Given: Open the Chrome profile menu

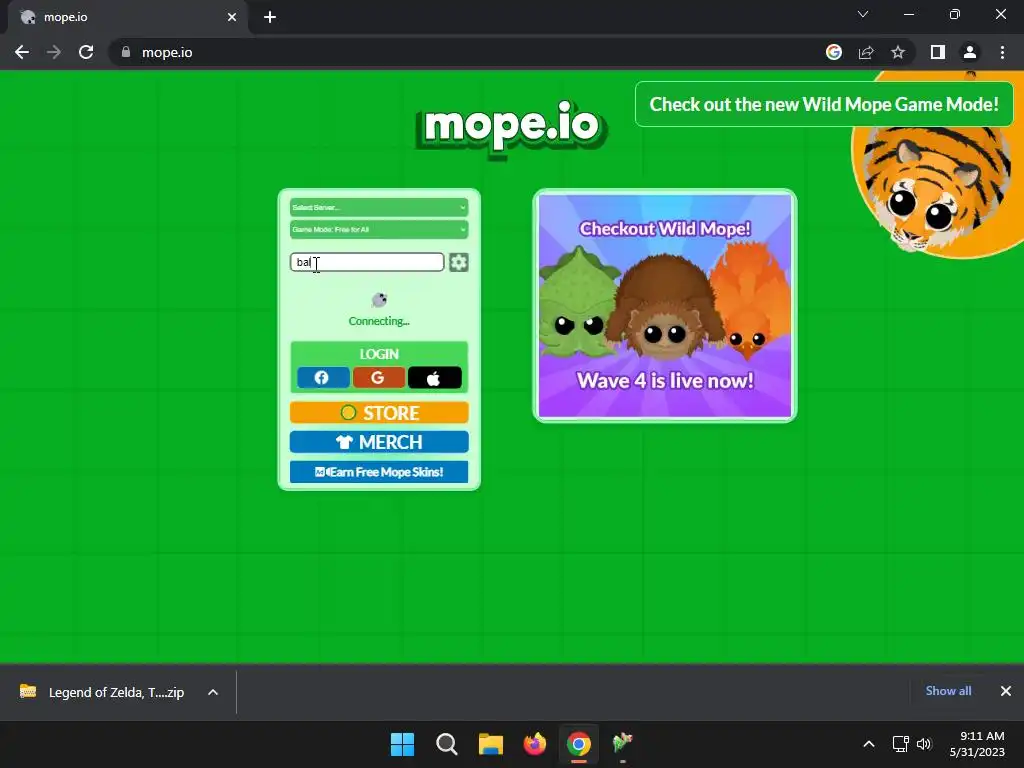Looking at the screenshot, I should (970, 52).
